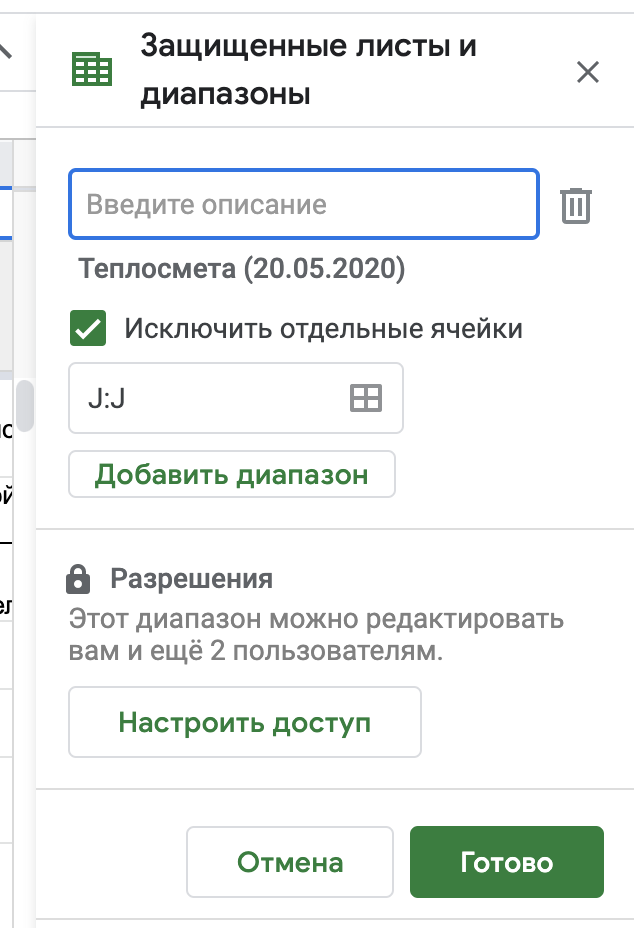Click the Разрешения section heading
This screenshot has width=634, height=928.
tap(191, 579)
